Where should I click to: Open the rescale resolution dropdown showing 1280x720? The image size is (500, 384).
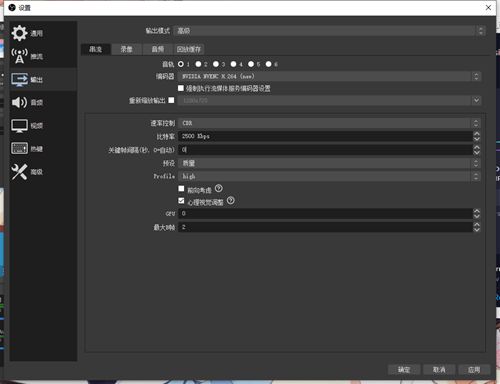click(x=329, y=100)
